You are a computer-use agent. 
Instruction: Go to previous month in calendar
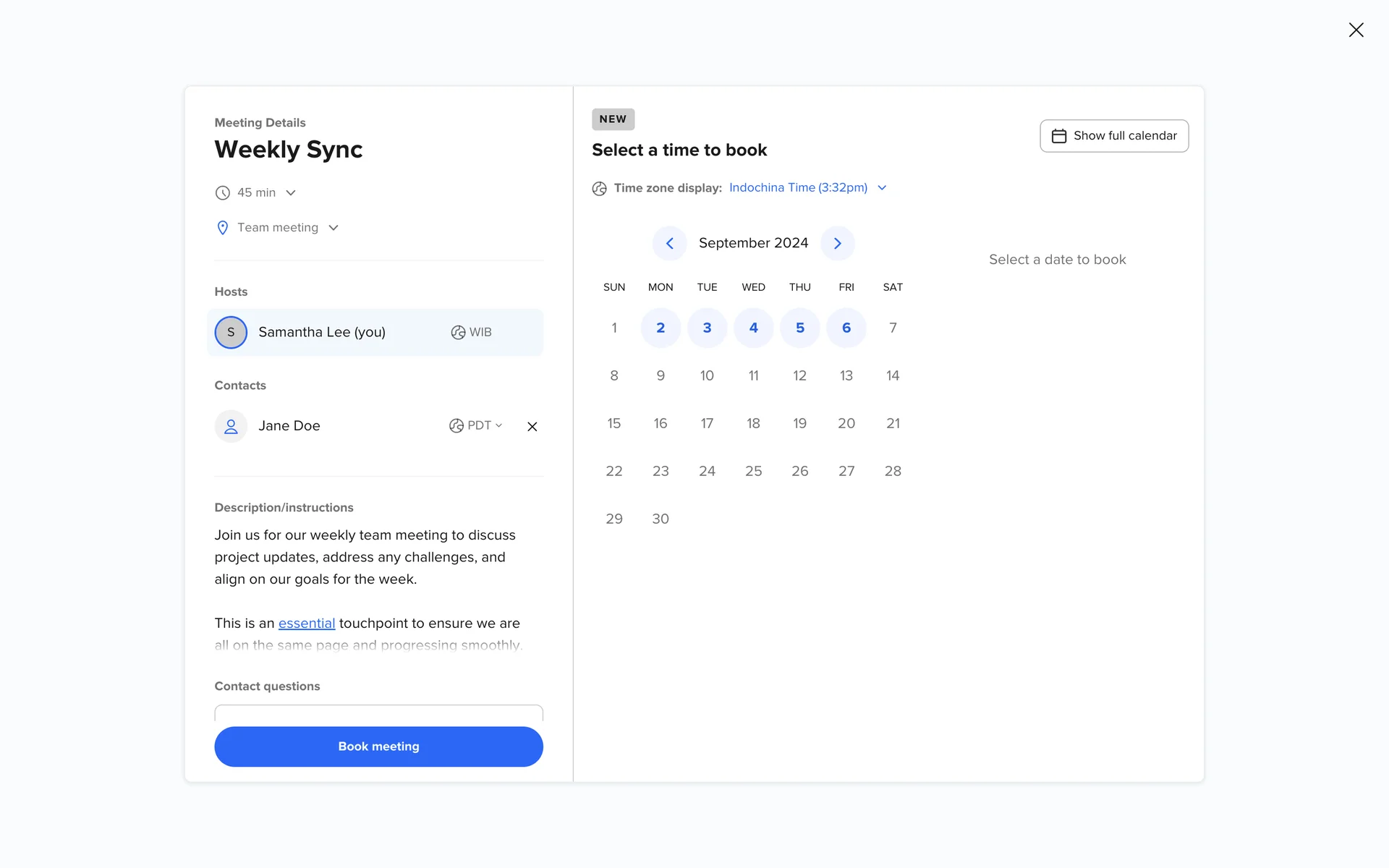tap(669, 244)
